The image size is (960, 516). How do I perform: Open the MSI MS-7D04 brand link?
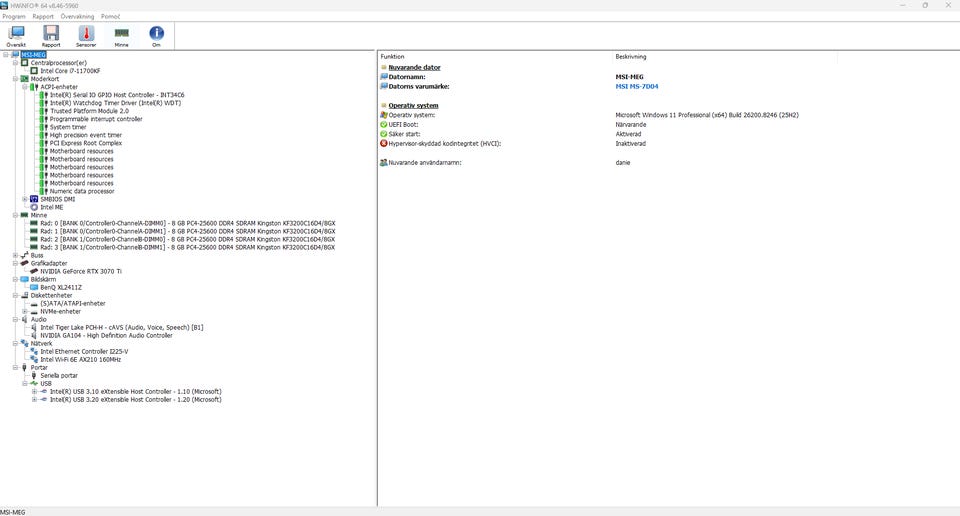637,86
